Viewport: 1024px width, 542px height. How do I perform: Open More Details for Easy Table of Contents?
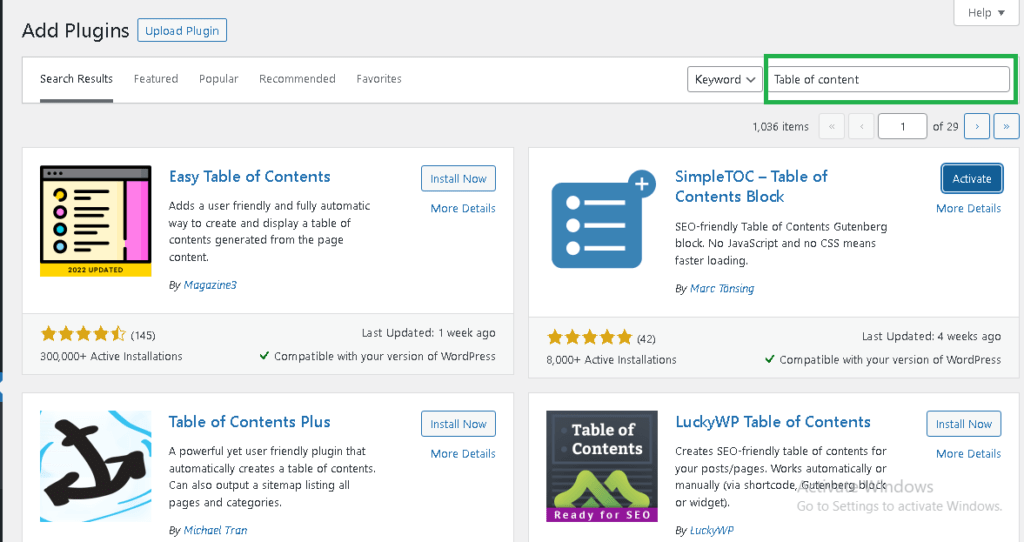coord(463,208)
